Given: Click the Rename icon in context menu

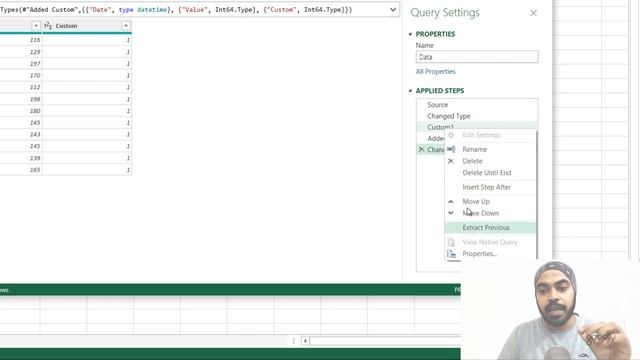Looking at the screenshot, I should point(451,149).
